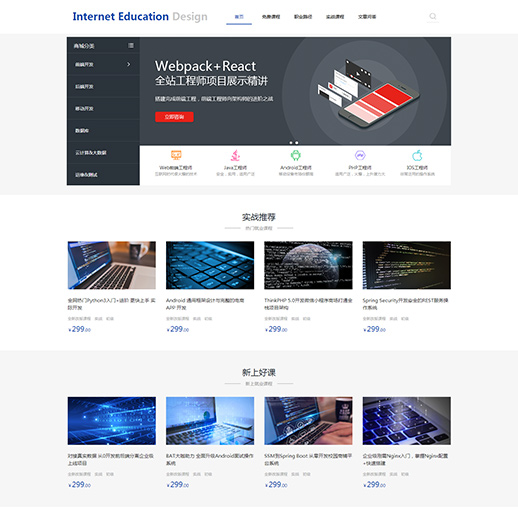The width and height of the screenshot is (518, 522).
Task: Open the Python3 course laptop thumbnail
Action: [112, 265]
